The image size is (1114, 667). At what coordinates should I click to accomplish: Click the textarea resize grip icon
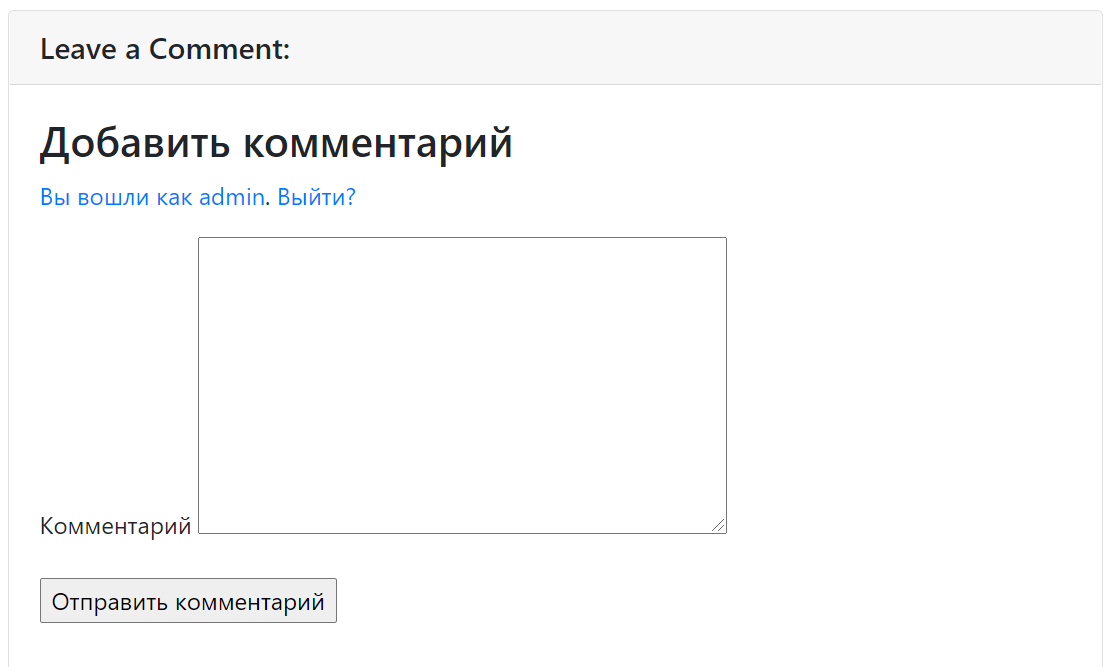click(x=718, y=525)
